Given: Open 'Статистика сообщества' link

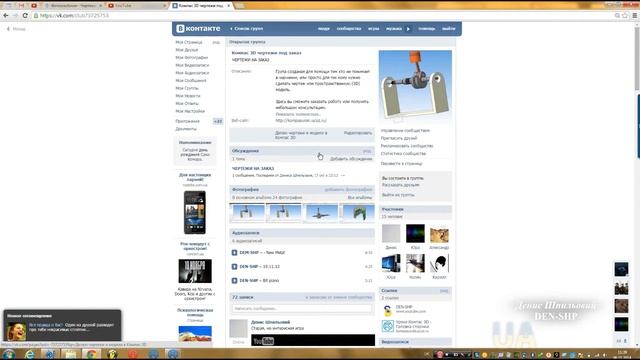Looking at the screenshot, I should (403, 153).
